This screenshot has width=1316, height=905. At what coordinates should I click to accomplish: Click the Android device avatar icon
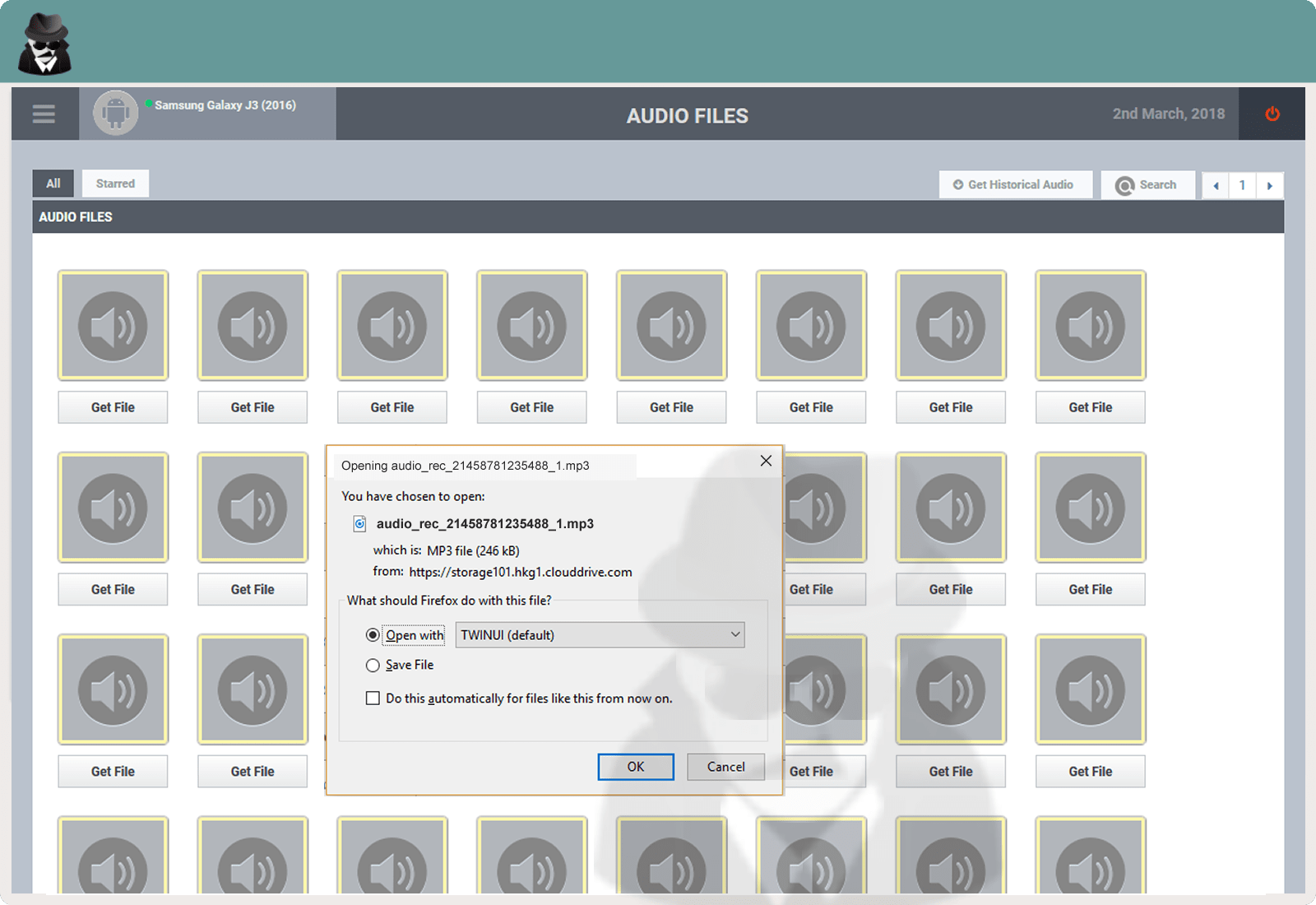click(115, 114)
